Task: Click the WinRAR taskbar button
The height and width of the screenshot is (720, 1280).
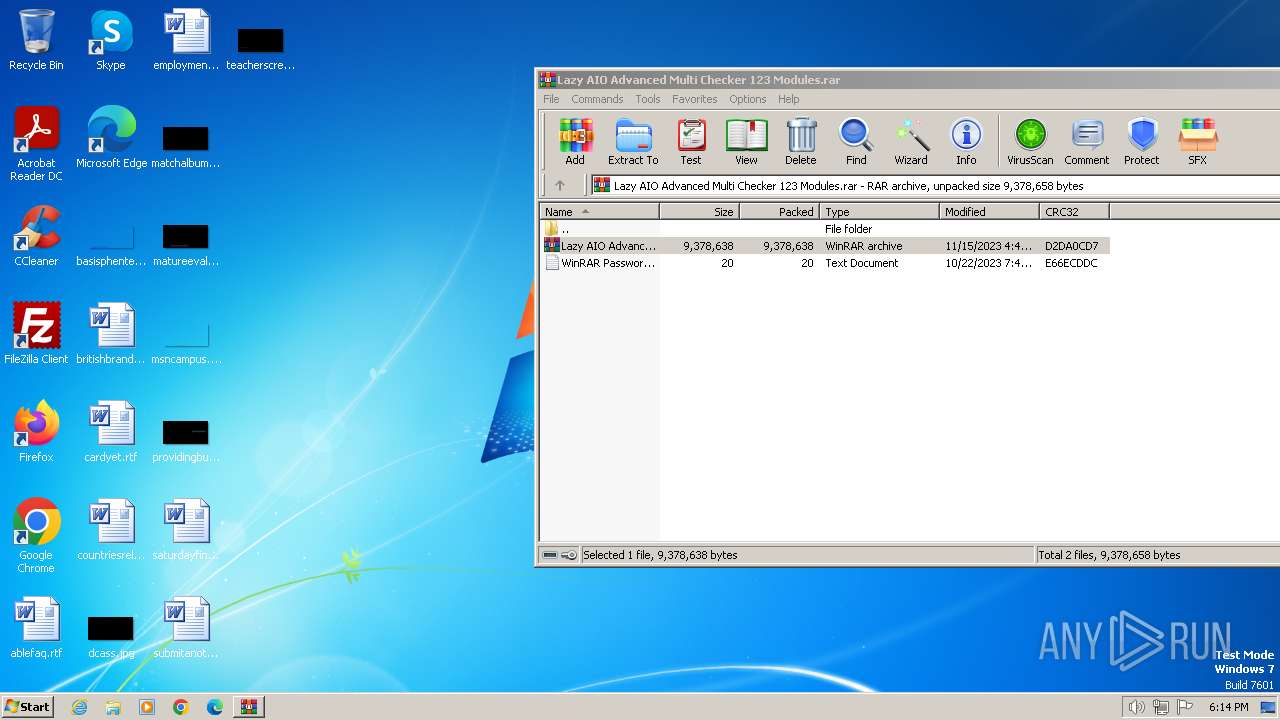Action: click(x=248, y=707)
